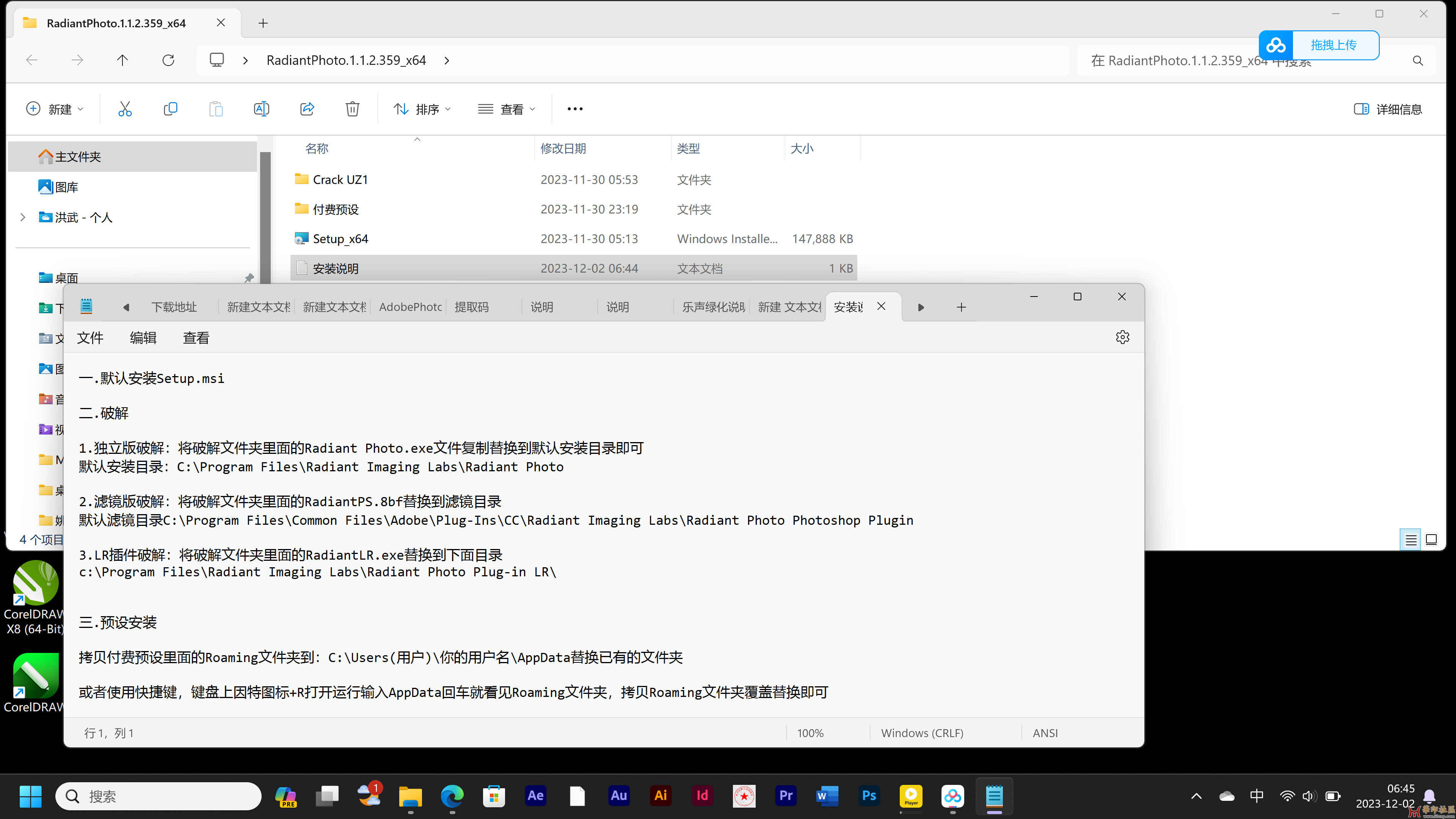Switch Explorer to large thumbnails view

pyautogui.click(x=1431, y=540)
